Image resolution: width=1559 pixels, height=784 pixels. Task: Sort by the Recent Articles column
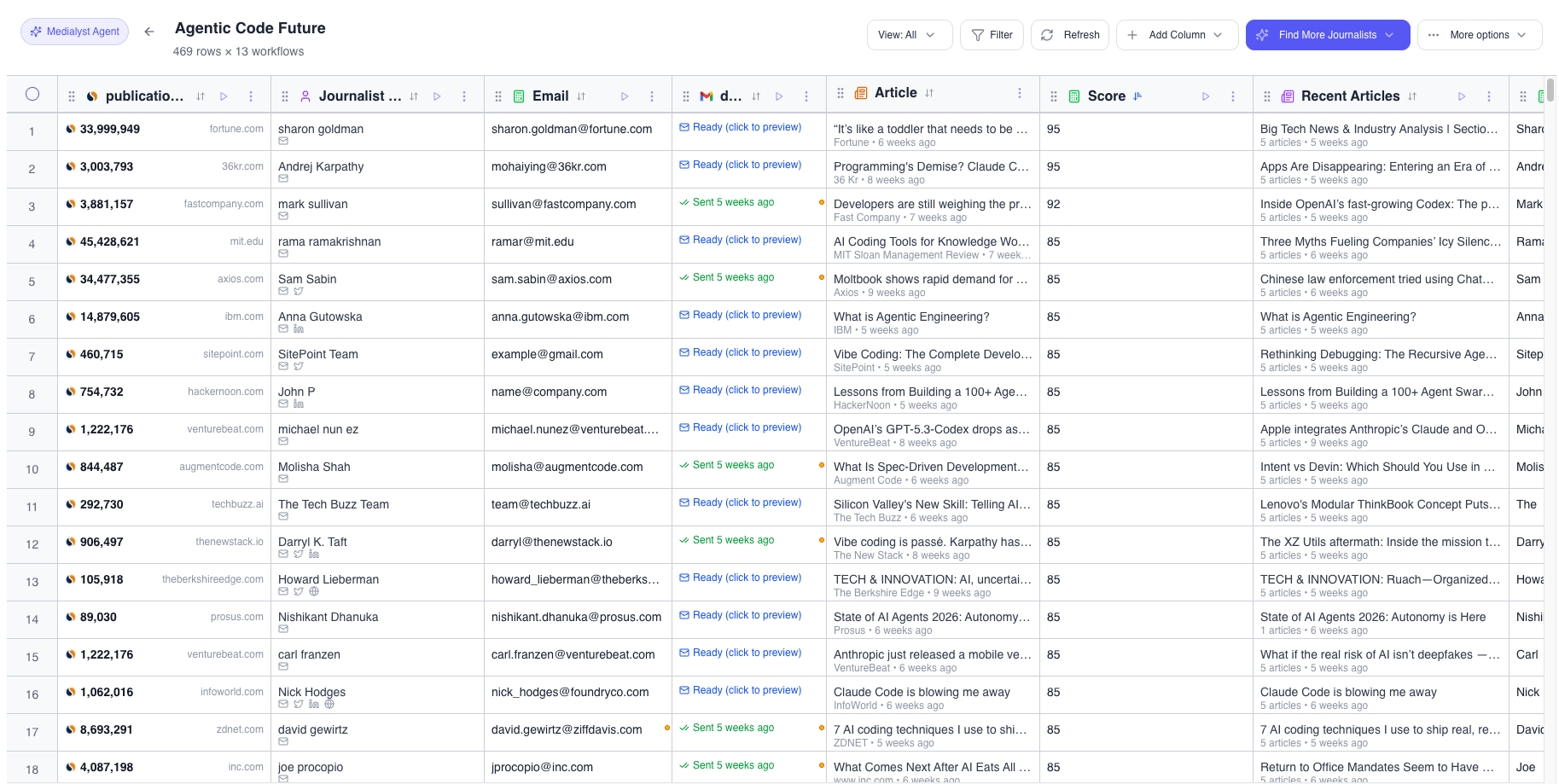tap(1412, 96)
